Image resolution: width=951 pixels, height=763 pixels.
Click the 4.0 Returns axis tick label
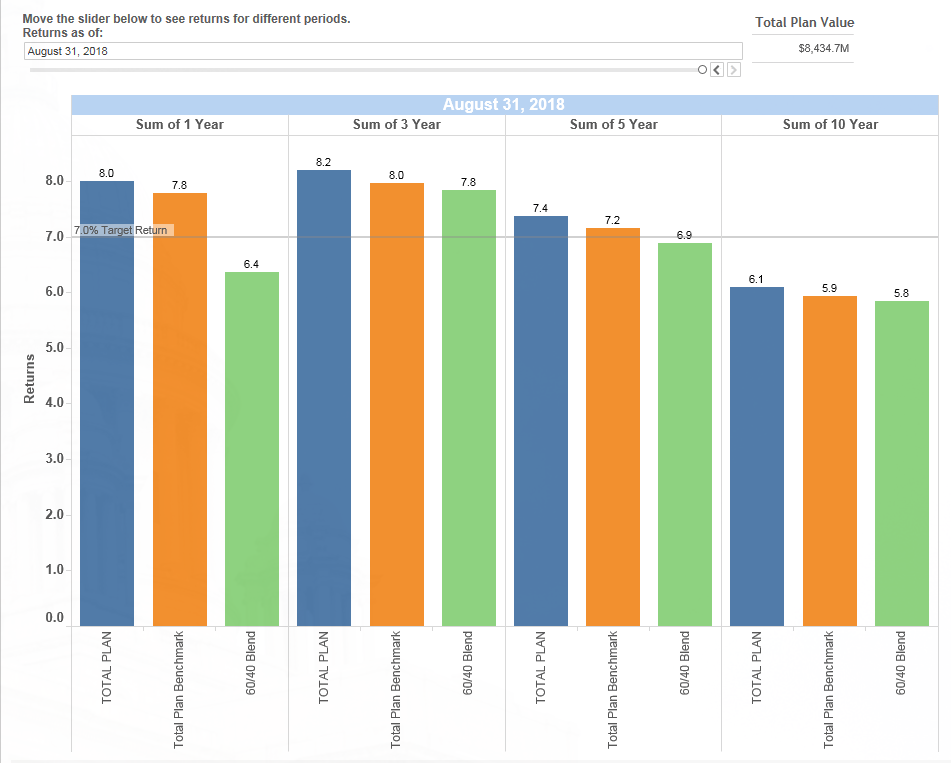click(55, 403)
